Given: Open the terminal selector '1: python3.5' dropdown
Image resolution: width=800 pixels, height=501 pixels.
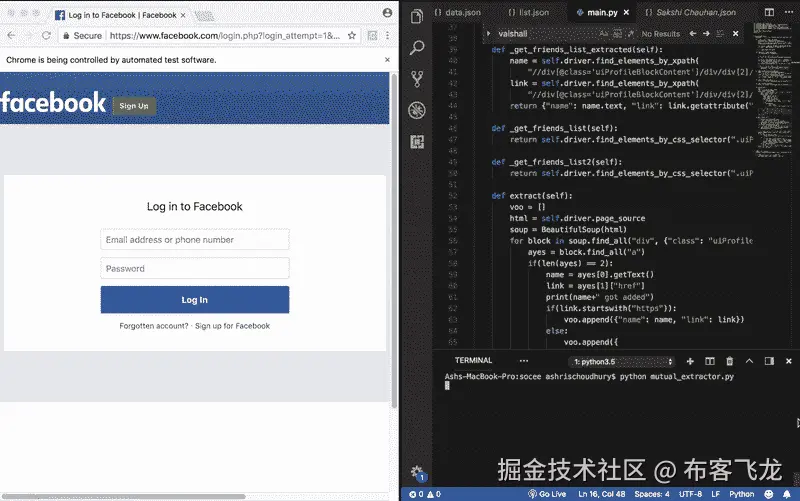Looking at the screenshot, I should tap(621, 362).
